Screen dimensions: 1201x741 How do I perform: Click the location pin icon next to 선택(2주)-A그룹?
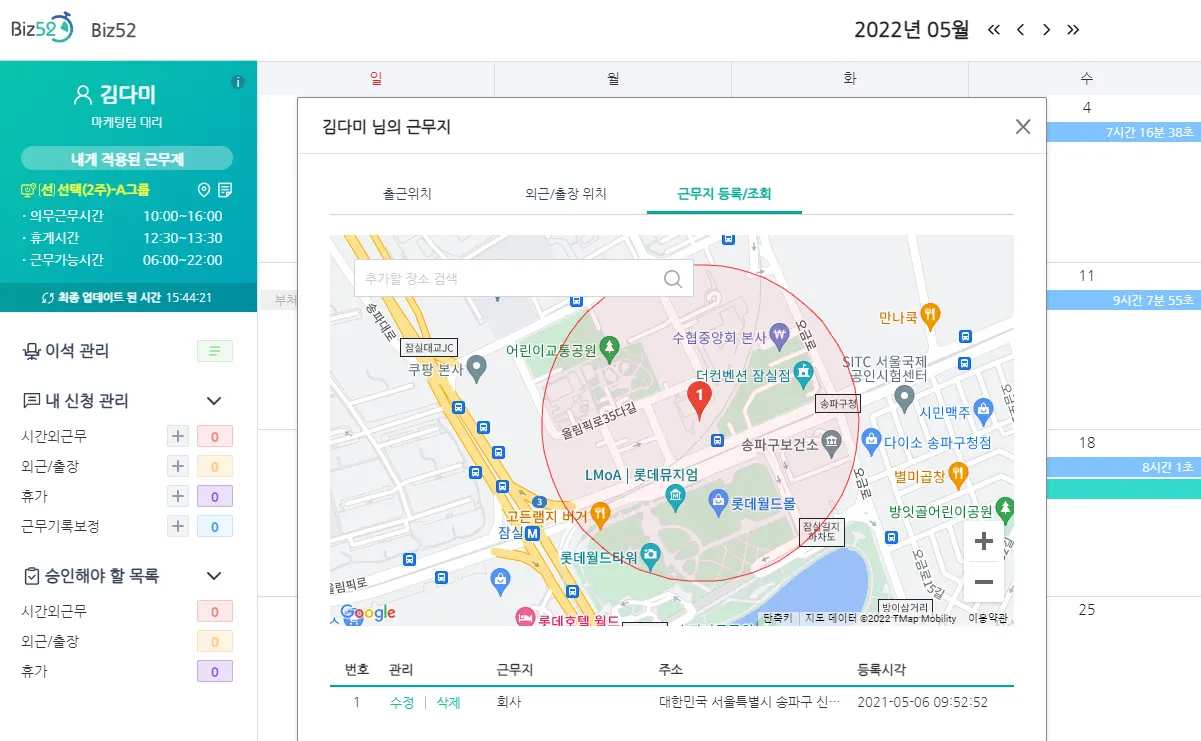(204, 190)
